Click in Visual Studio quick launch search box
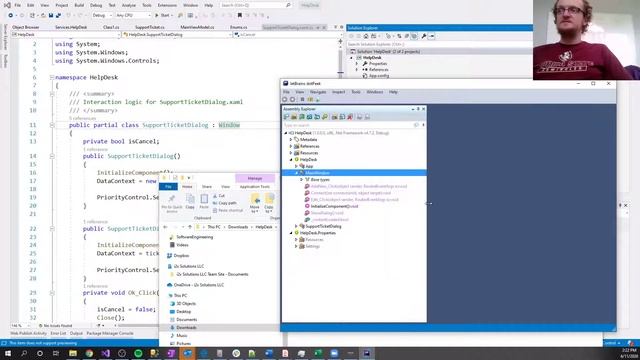The height and width of the screenshot is (360, 640). 256,5
